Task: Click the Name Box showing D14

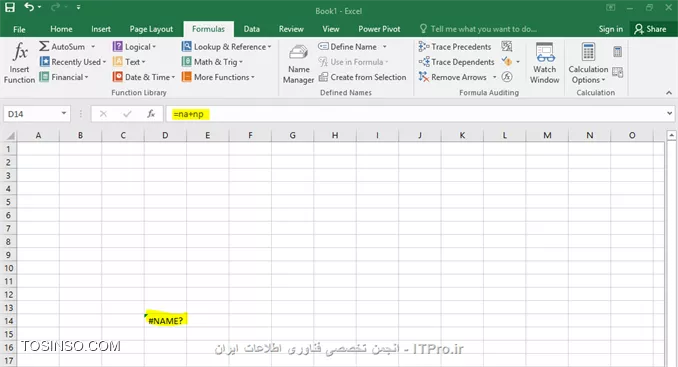Action: [x=32, y=114]
